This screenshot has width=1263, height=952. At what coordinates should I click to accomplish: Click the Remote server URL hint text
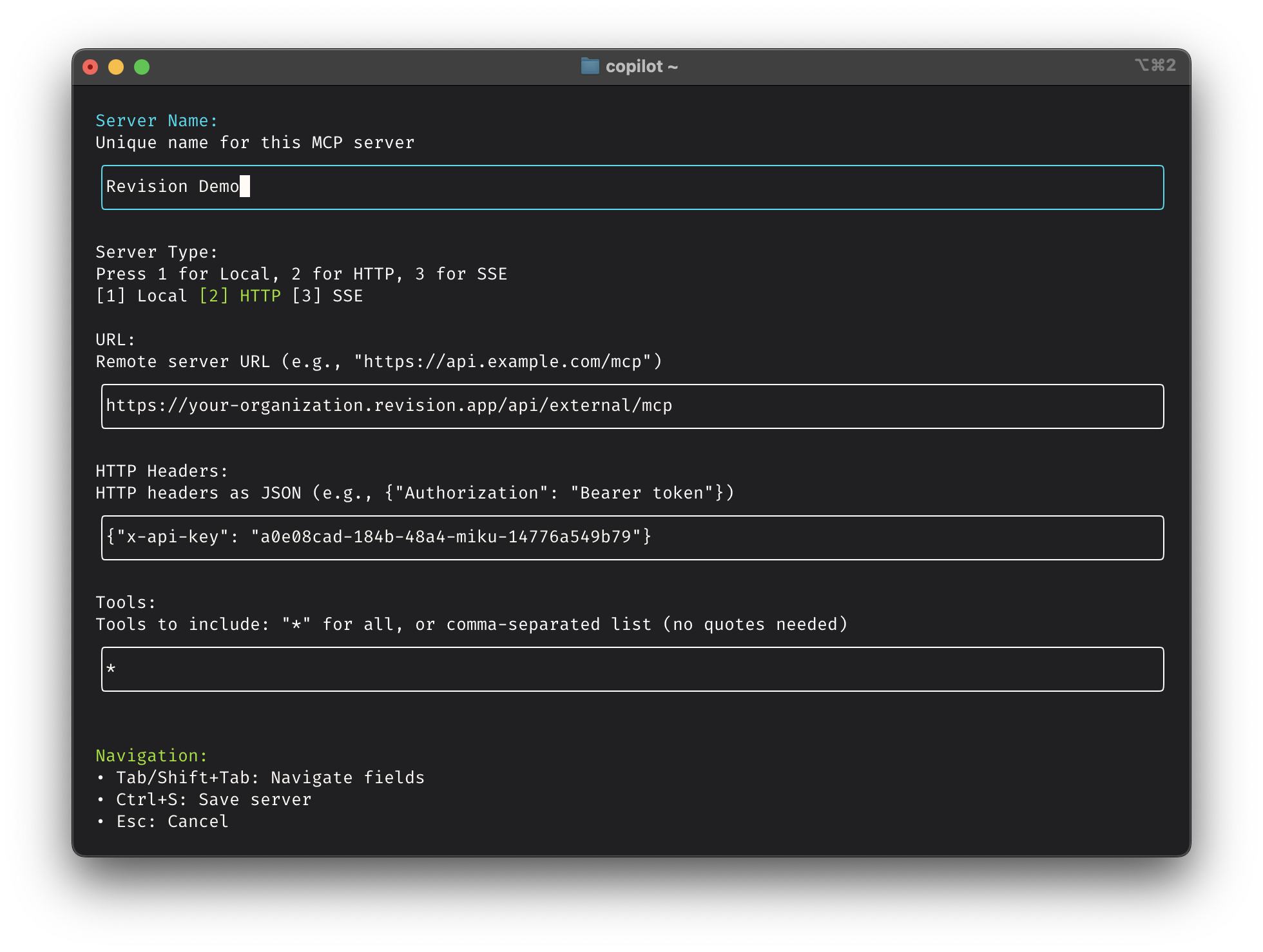point(379,361)
